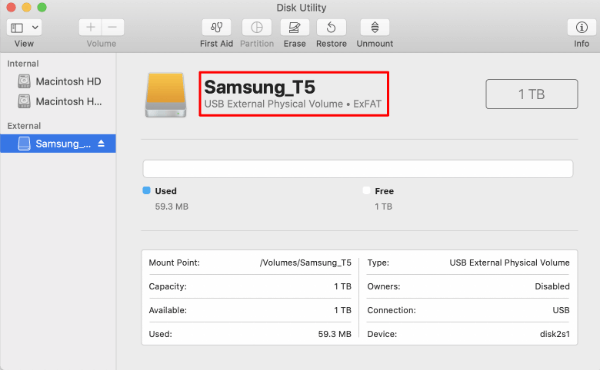Image resolution: width=600 pixels, height=370 pixels.
Task: Open the Info toolbar icon
Action: 582,27
